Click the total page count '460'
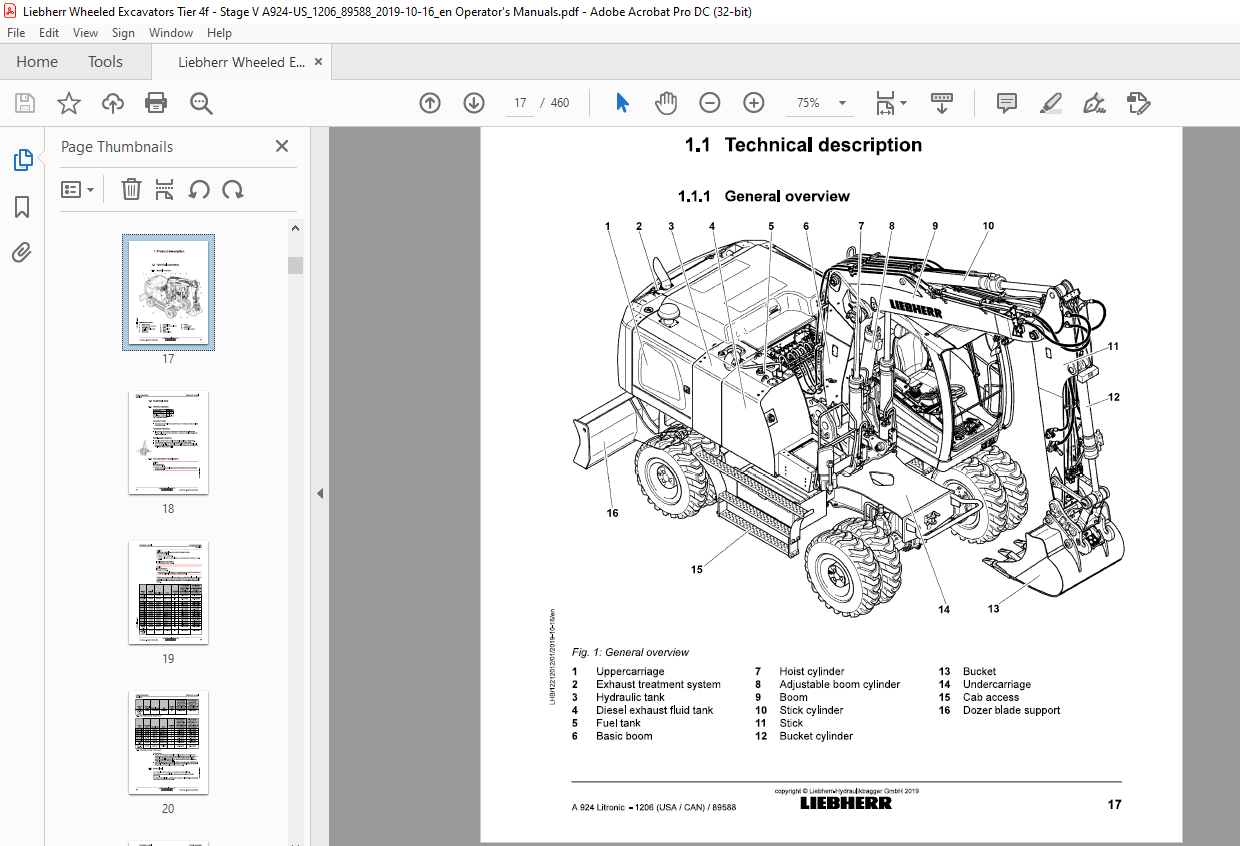 [560, 103]
